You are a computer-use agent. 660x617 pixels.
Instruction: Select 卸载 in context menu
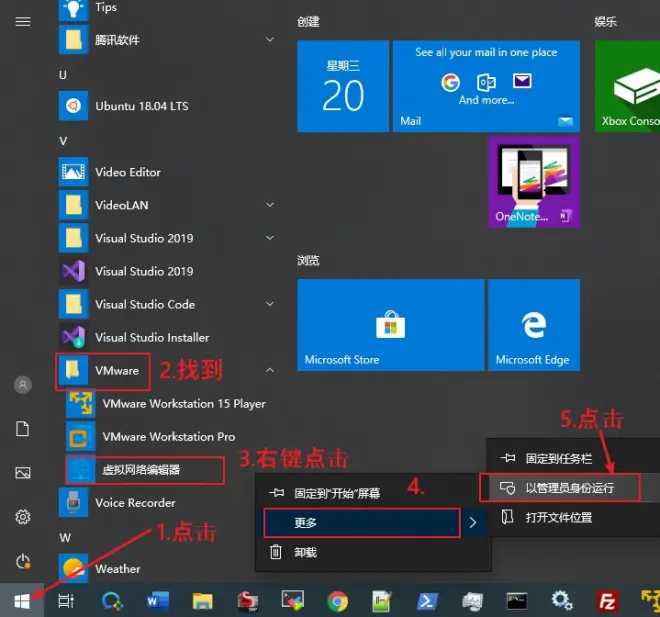tap(373, 552)
